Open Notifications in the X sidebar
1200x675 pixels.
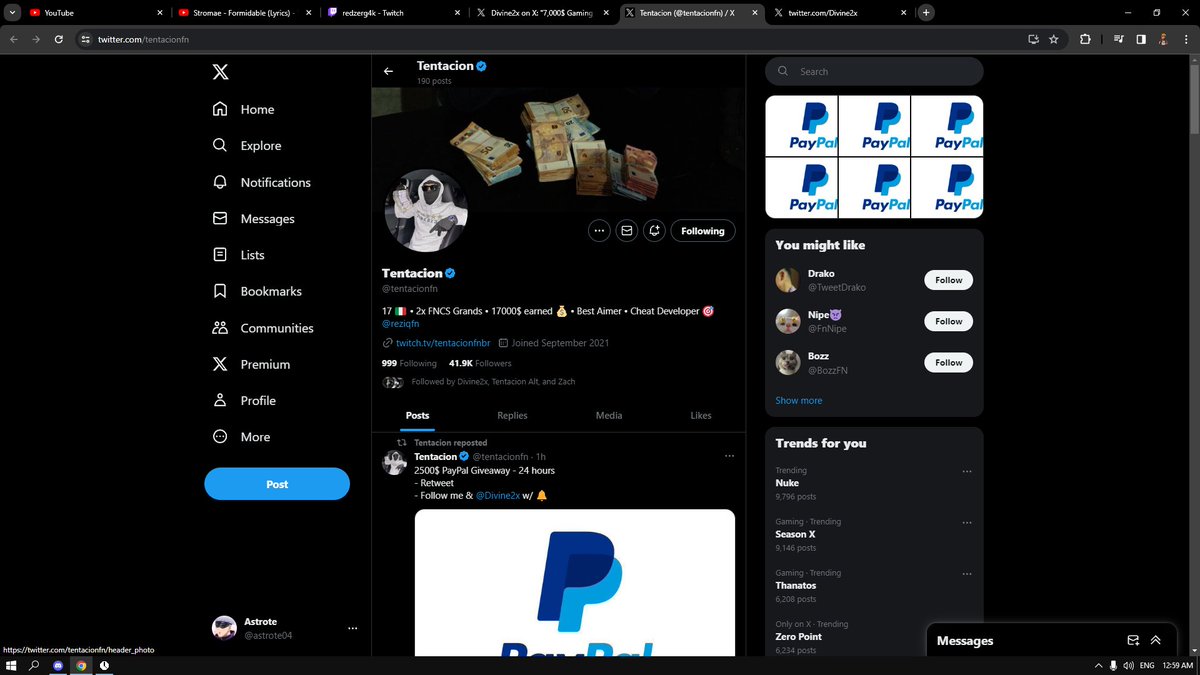[261, 182]
